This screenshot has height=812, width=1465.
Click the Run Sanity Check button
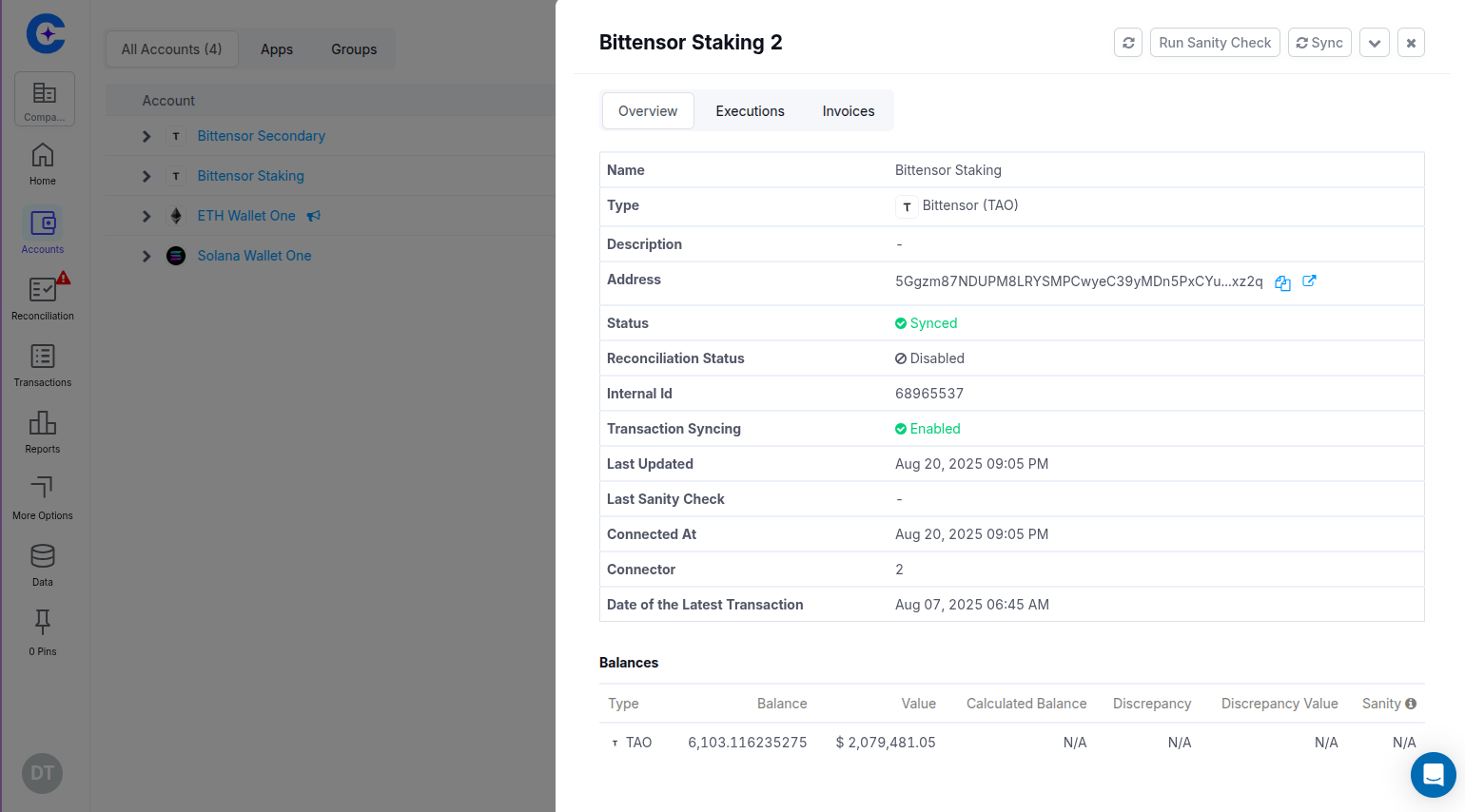(x=1215, y=43)
